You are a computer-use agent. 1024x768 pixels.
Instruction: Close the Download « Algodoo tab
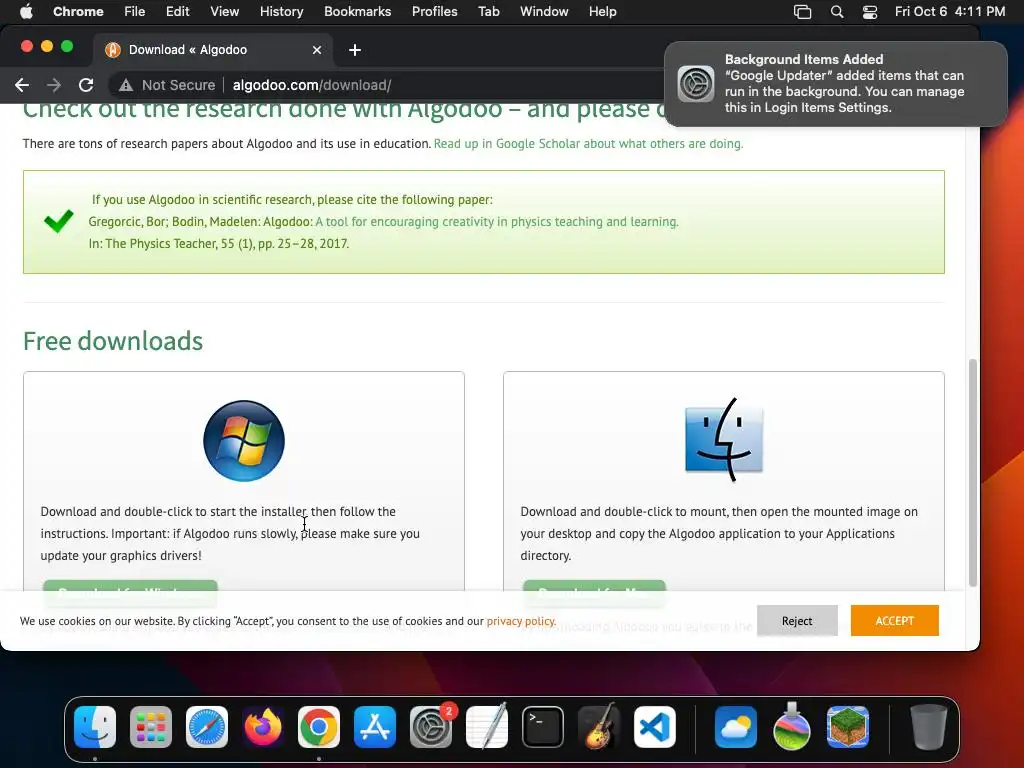coord(317,50)
